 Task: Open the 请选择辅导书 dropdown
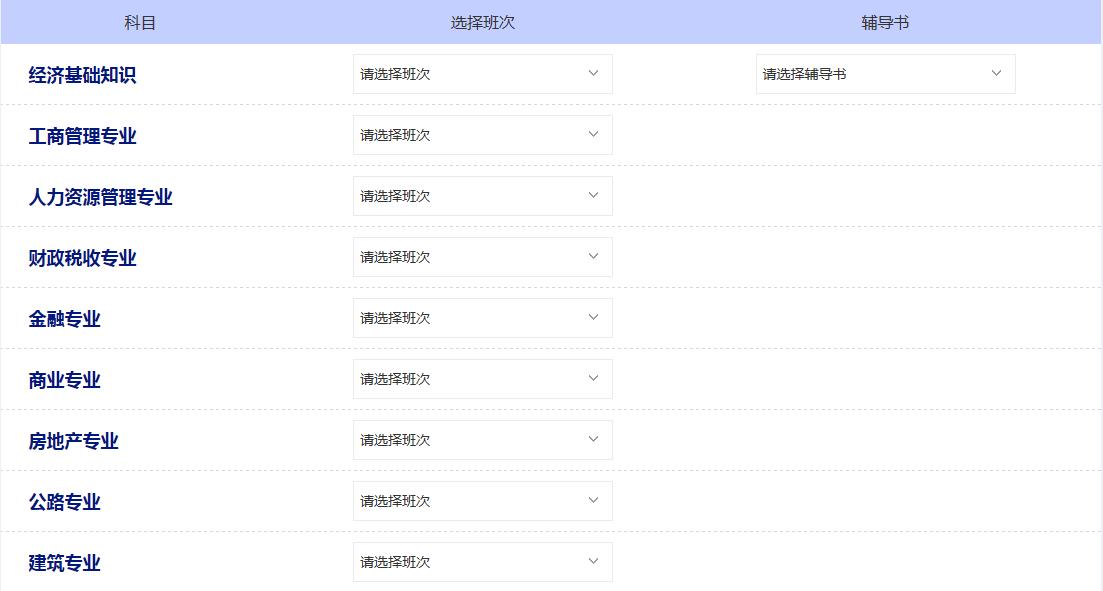[885, 73]
